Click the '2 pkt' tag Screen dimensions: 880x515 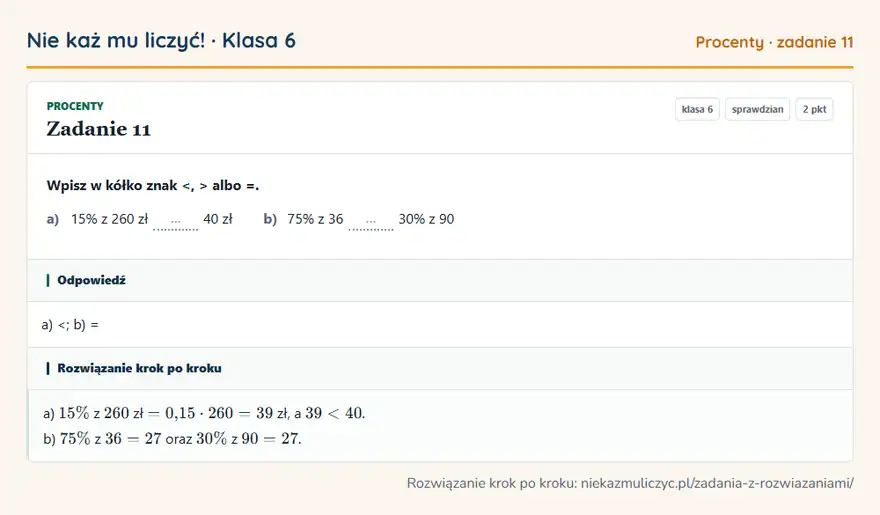point(814,109)
